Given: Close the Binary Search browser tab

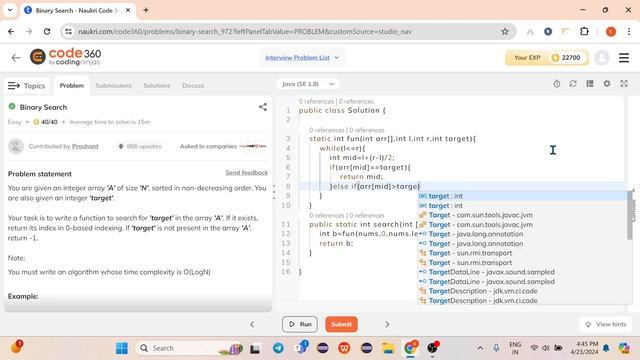Looking at the screenshot, I should coord(128,10).
